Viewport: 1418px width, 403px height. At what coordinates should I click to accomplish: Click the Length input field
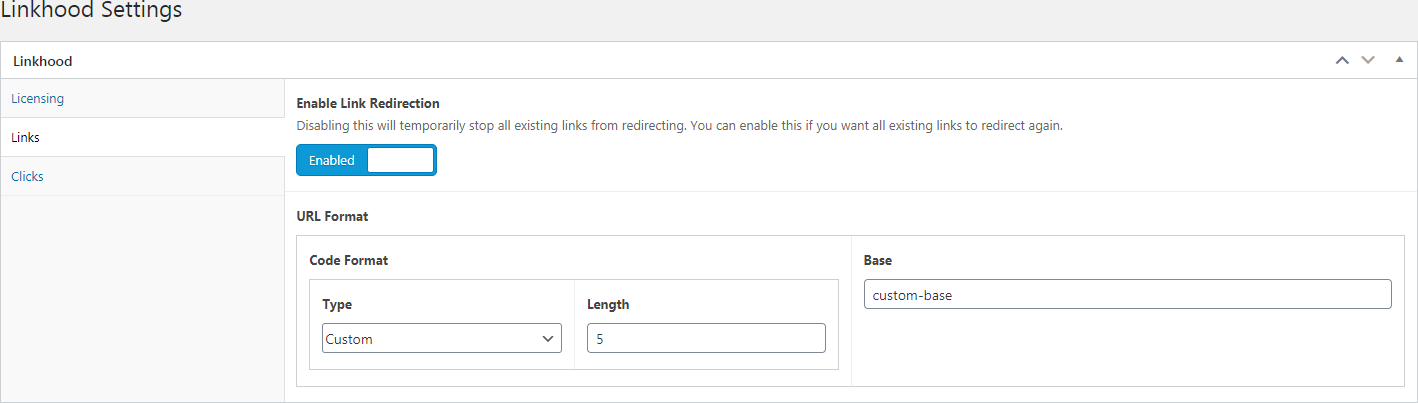click(706, 339)
